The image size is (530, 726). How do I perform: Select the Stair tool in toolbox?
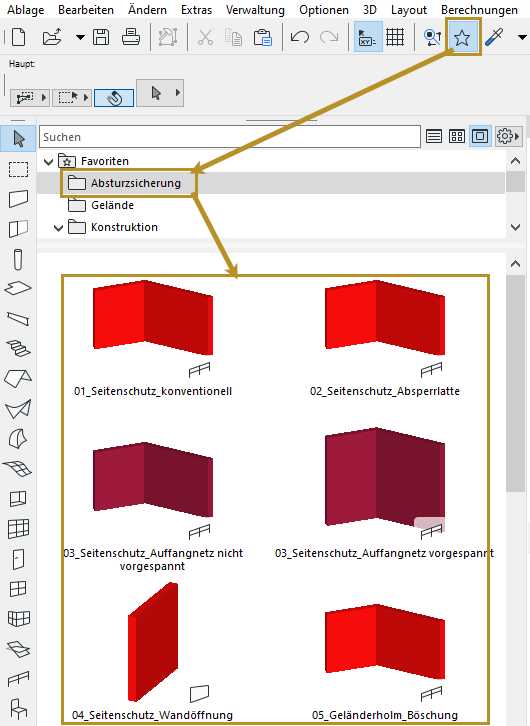[x=18, y=348]
